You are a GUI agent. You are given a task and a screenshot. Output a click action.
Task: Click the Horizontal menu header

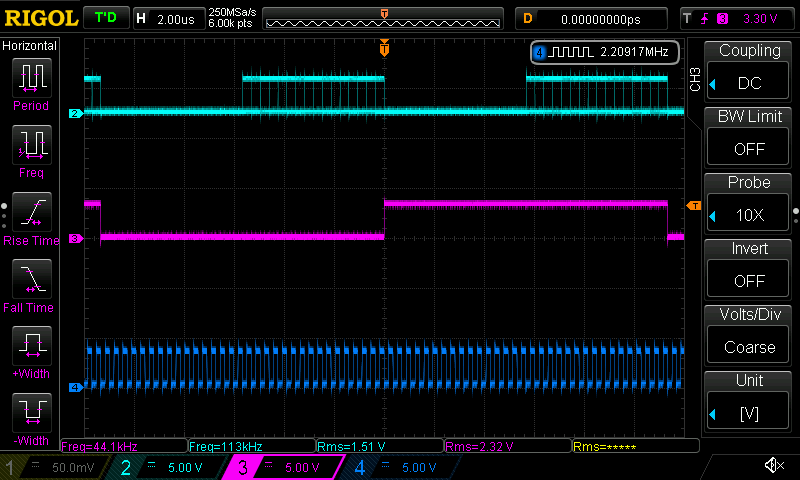tap(30, 46)
